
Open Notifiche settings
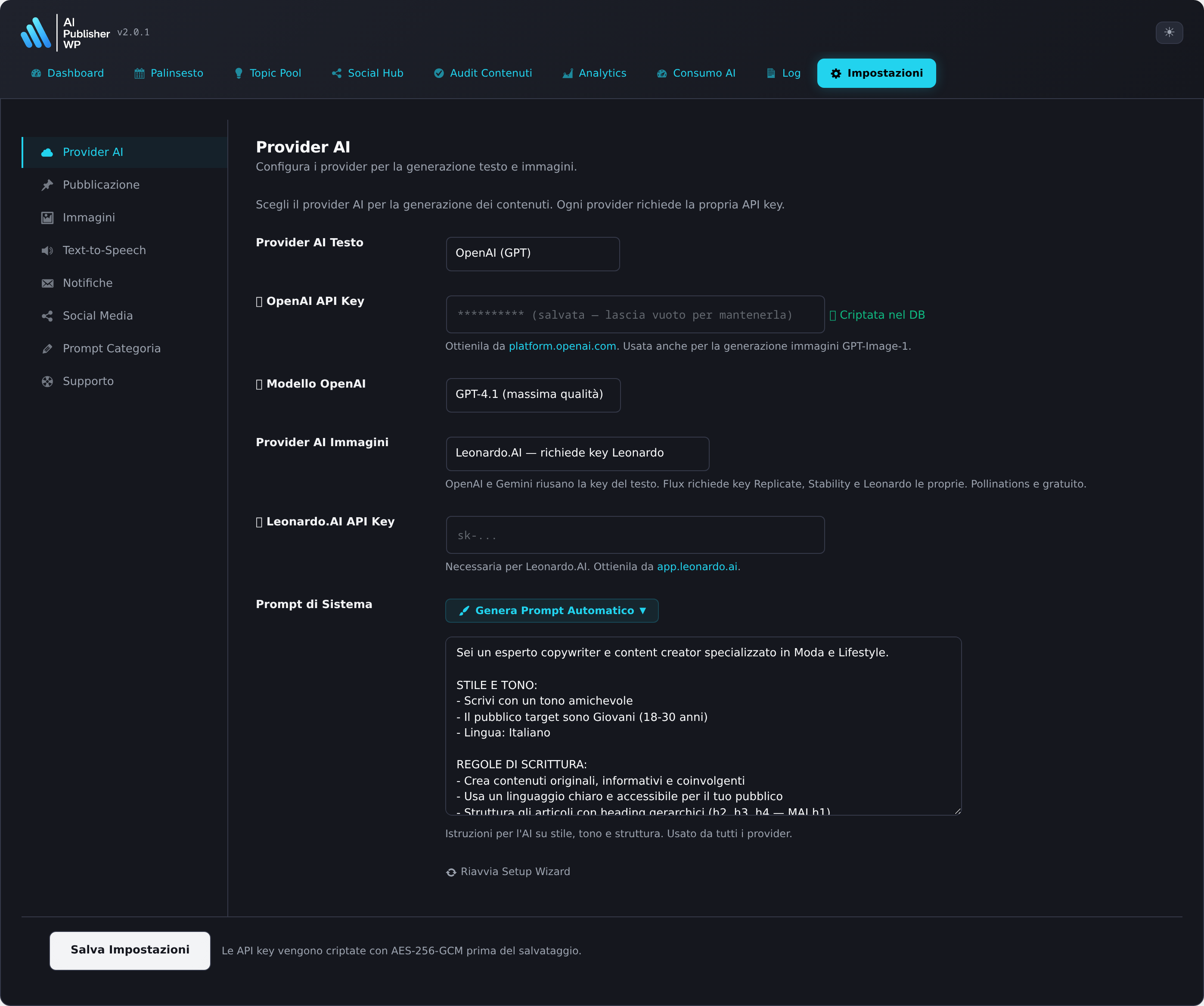click(x=87, y=283)
